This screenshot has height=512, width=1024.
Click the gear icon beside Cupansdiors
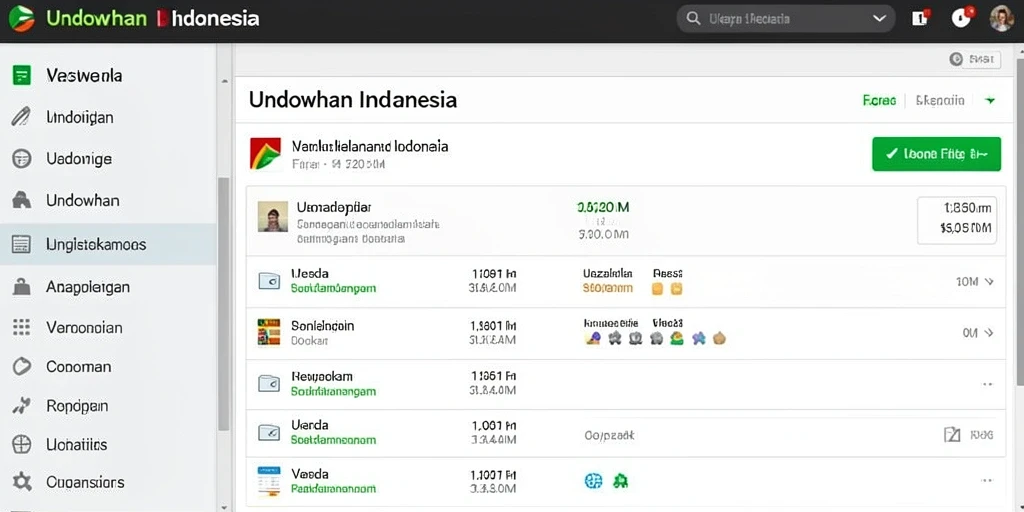point(22,482)
